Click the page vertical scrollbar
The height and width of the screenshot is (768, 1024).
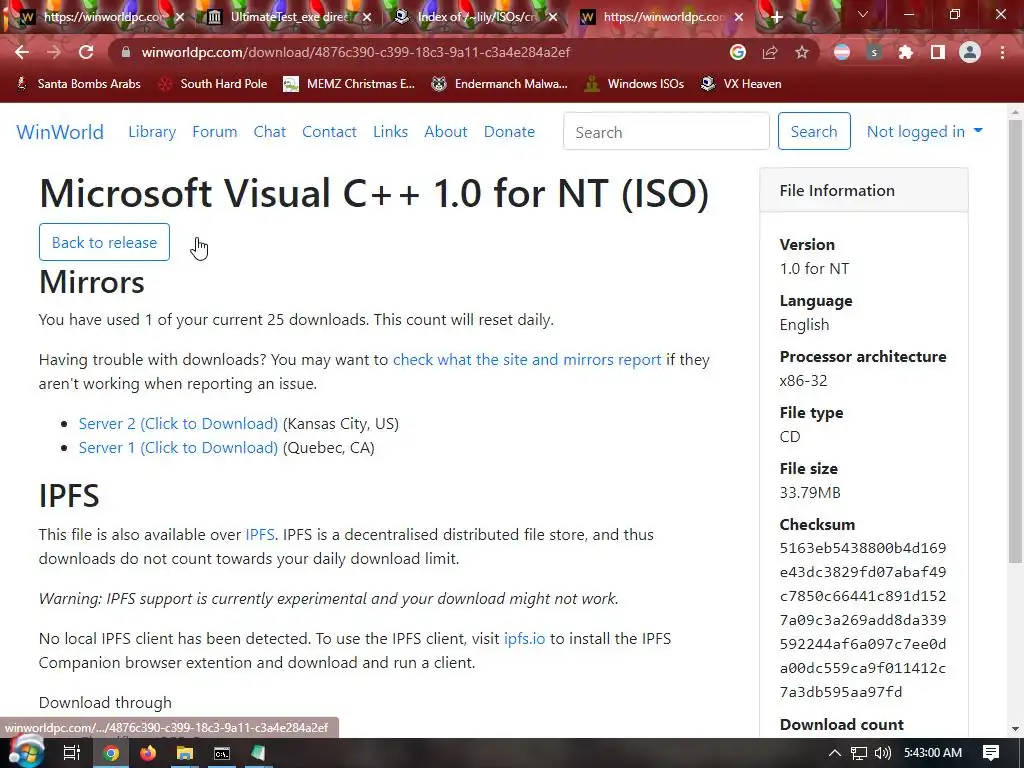click(1015, 340)
